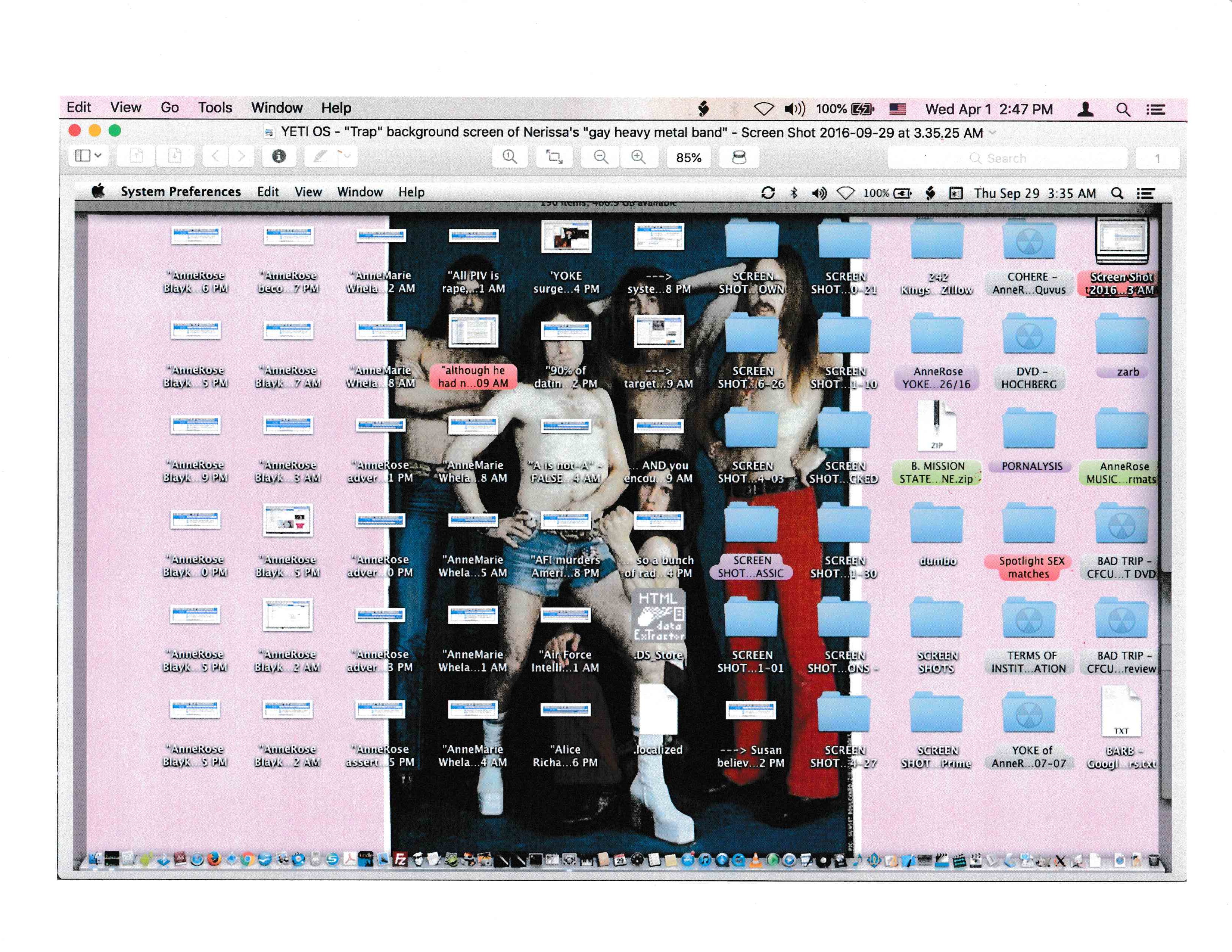Click the US flag input source icon
1232x952 pixels.
pyautogui.click(x=897, y=109)
